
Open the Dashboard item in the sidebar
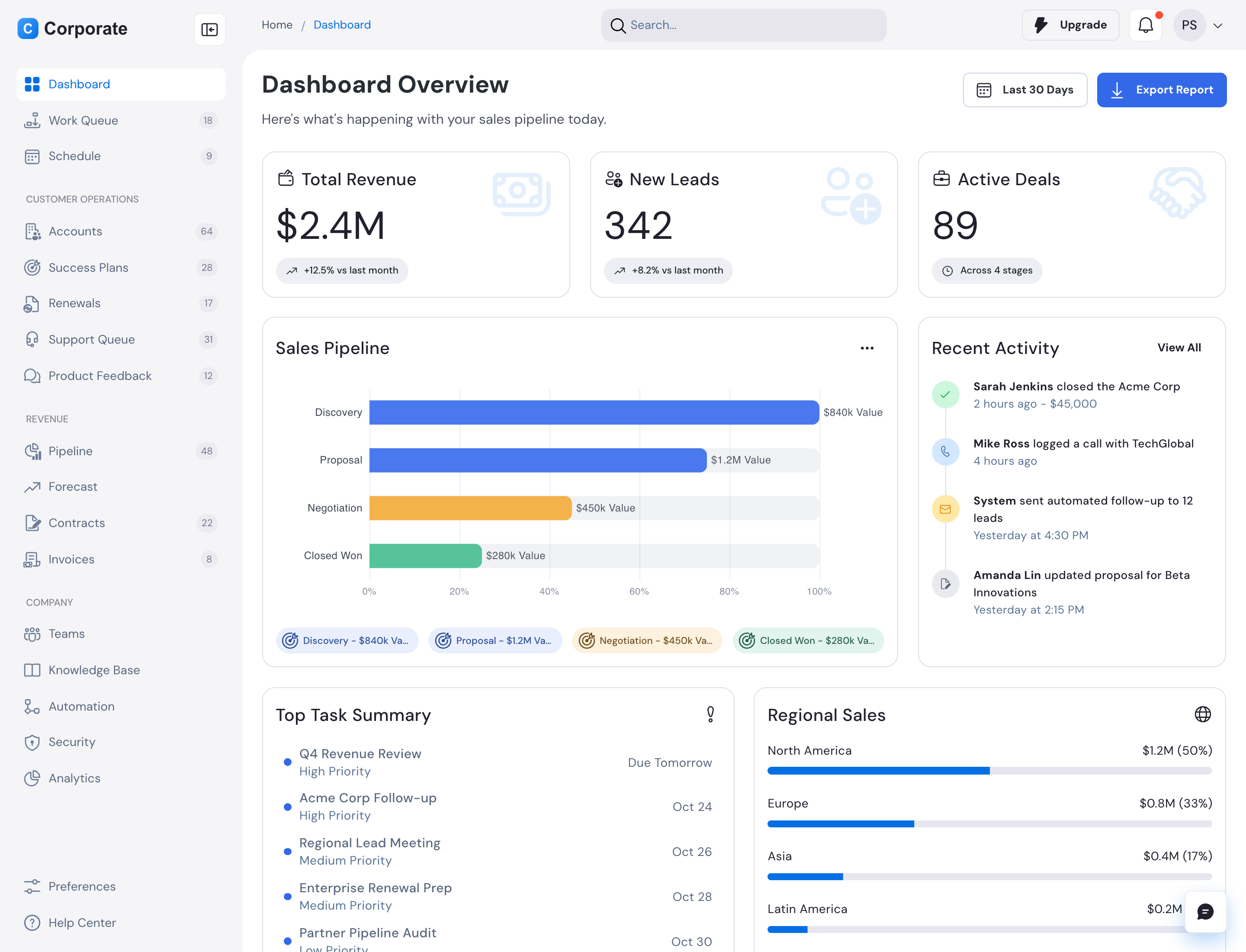point(121,84)
